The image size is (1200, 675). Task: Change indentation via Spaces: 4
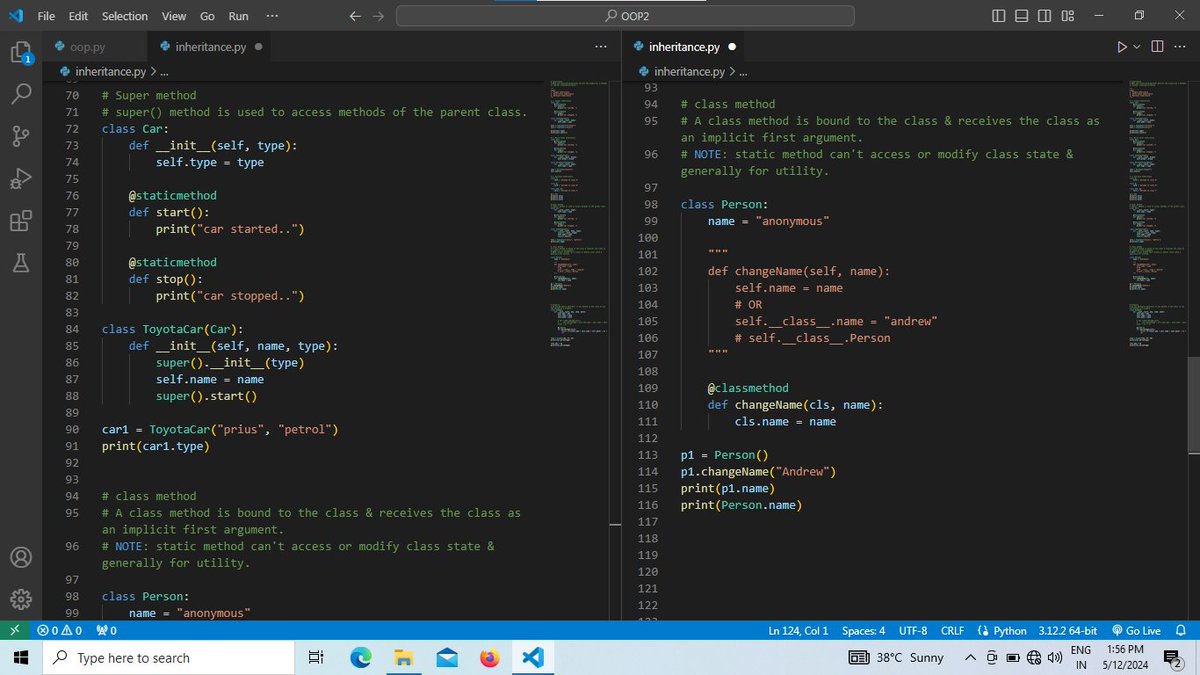(863, 631)
